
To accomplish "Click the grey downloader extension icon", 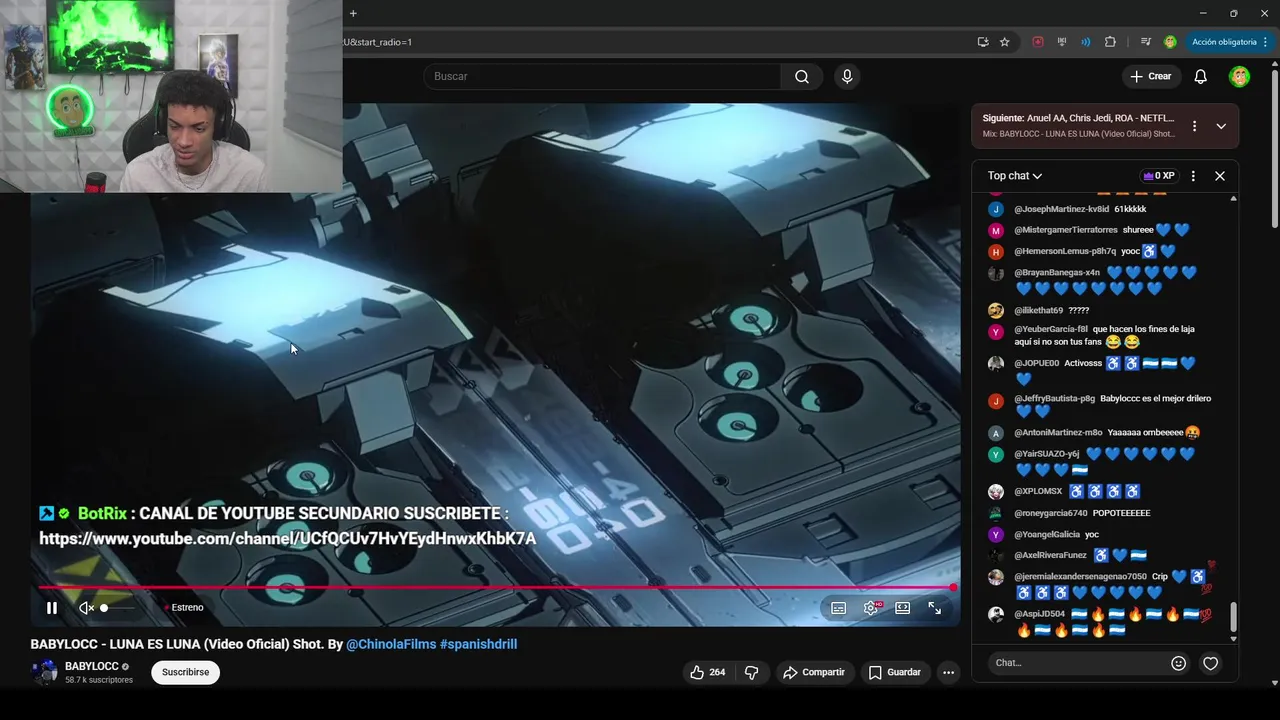I will pyautogui.click(x=1062, y=42).
